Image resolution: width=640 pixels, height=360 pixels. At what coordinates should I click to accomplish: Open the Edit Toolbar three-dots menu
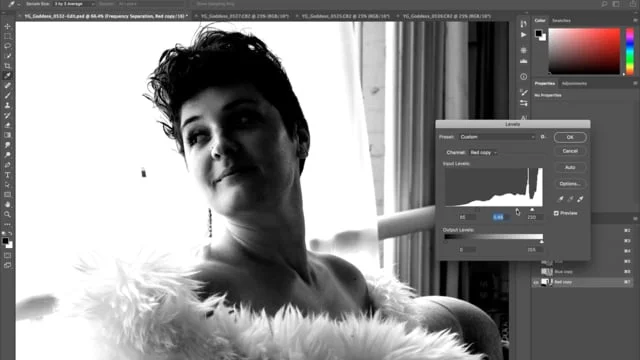tap(7, 224)
